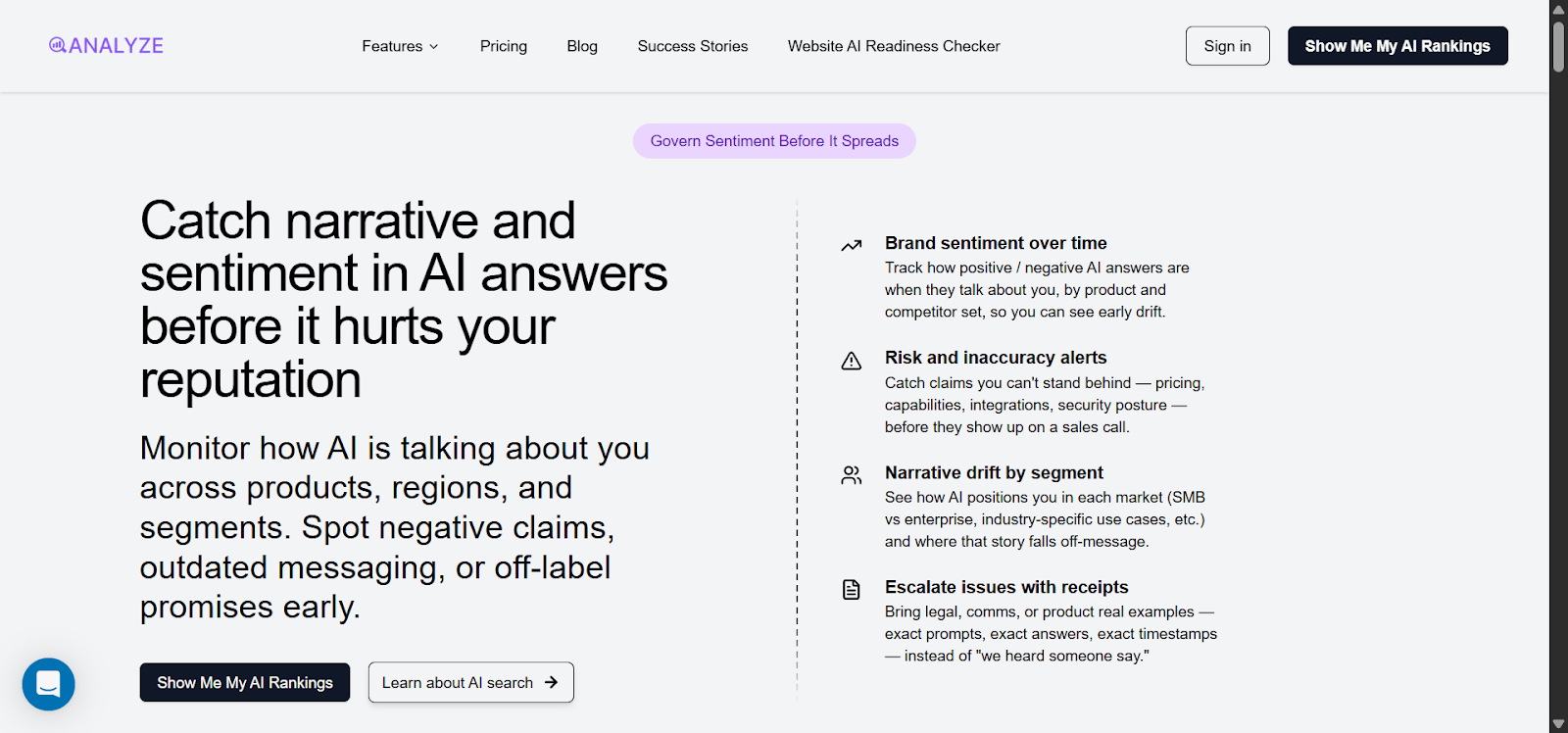Click the arrow inside Learn about AI search
The width and height of the screenshot is (1568, 733).
(551, 682)
